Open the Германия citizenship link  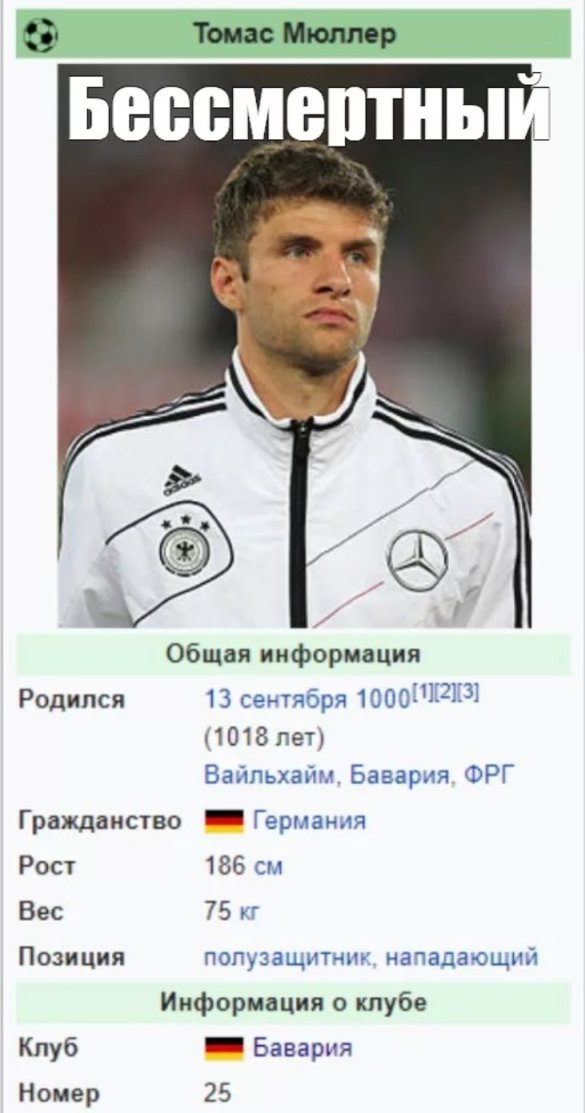click(310, 821)
